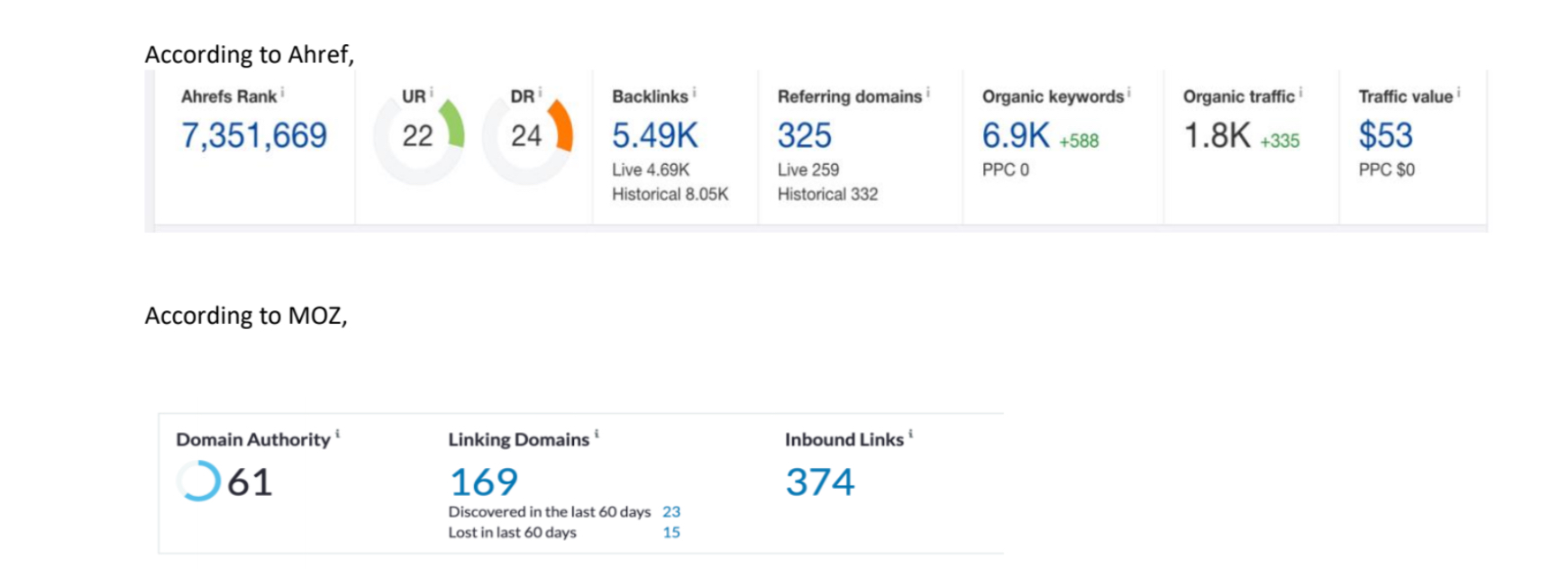Viewport: 1568px width, 569px height.
Task: Click the green UR 22 donut gauge
Action: (418, 138)
